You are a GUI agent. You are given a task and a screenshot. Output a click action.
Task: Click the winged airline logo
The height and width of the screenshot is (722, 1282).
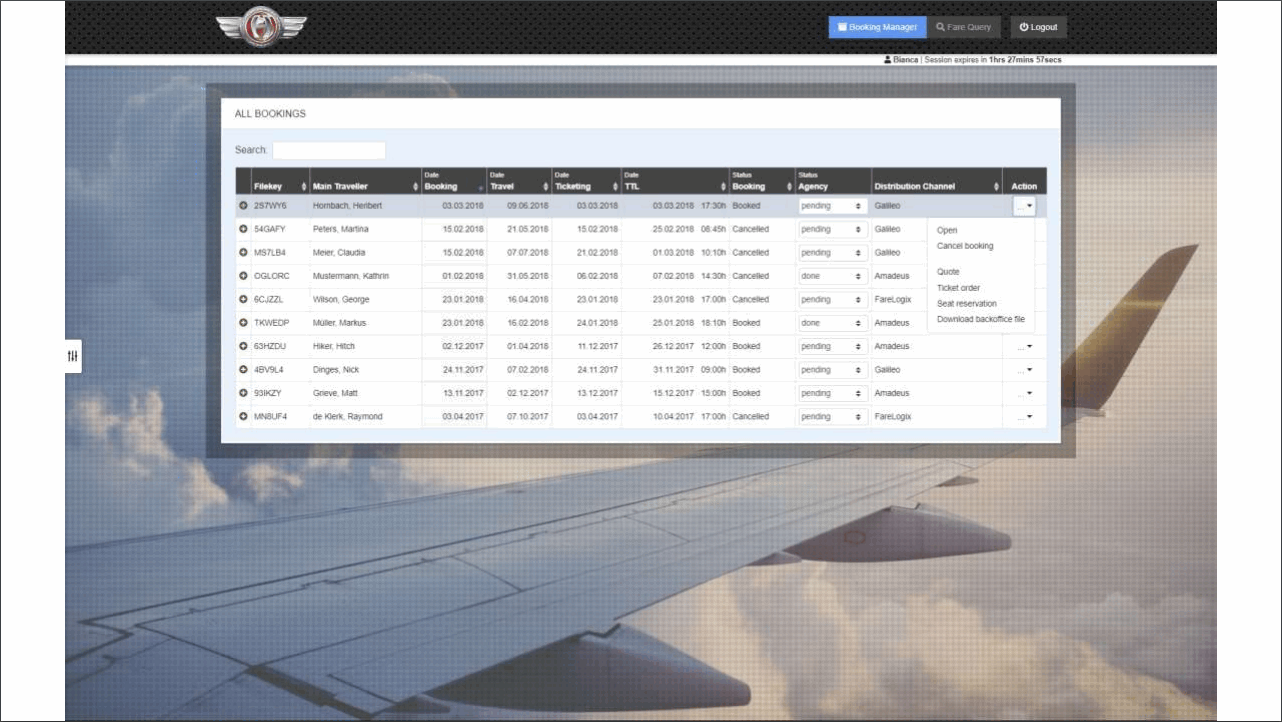[x=261, y=28]
